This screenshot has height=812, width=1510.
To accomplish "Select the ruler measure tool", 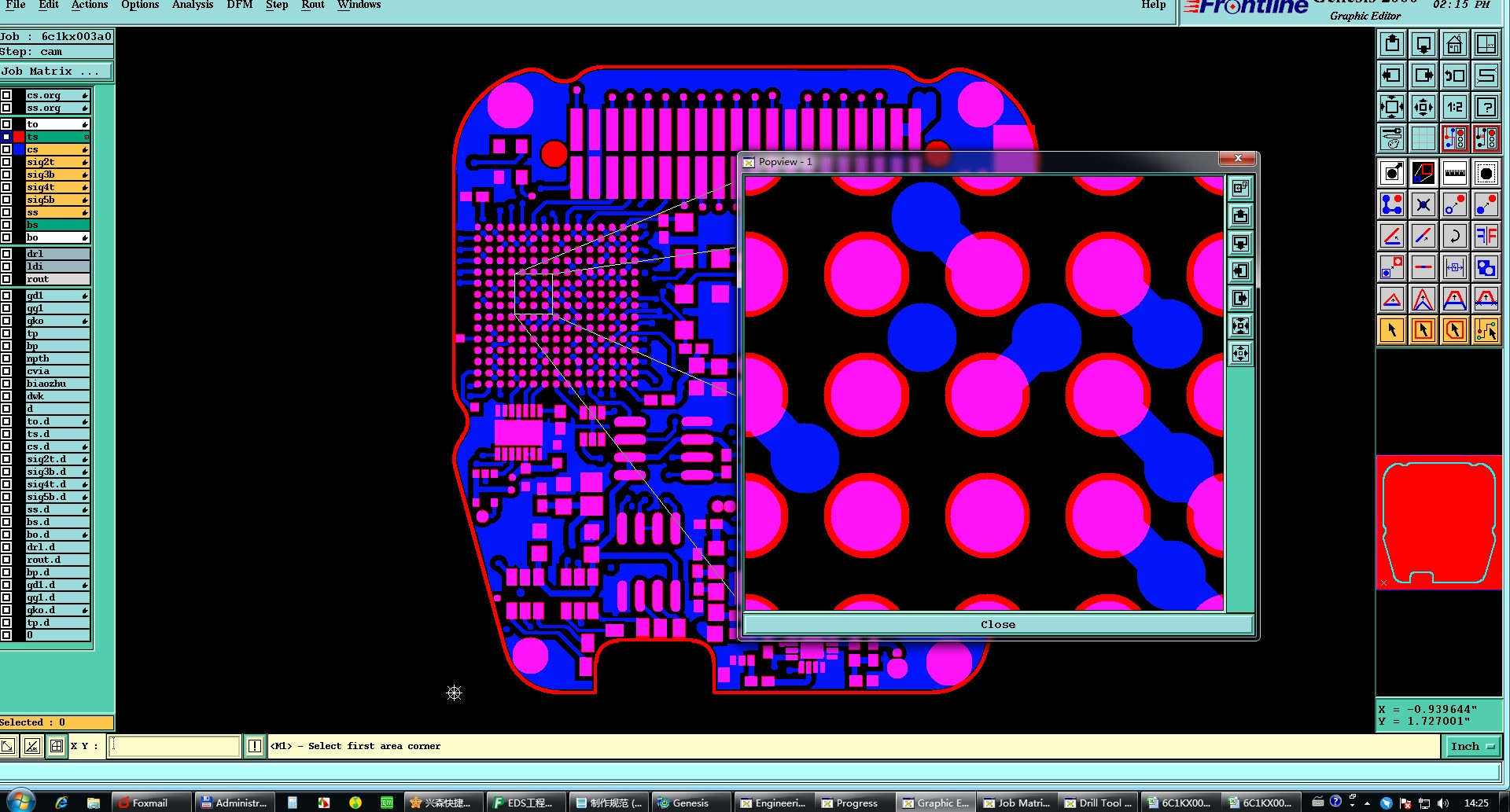I will [1455, 173].
